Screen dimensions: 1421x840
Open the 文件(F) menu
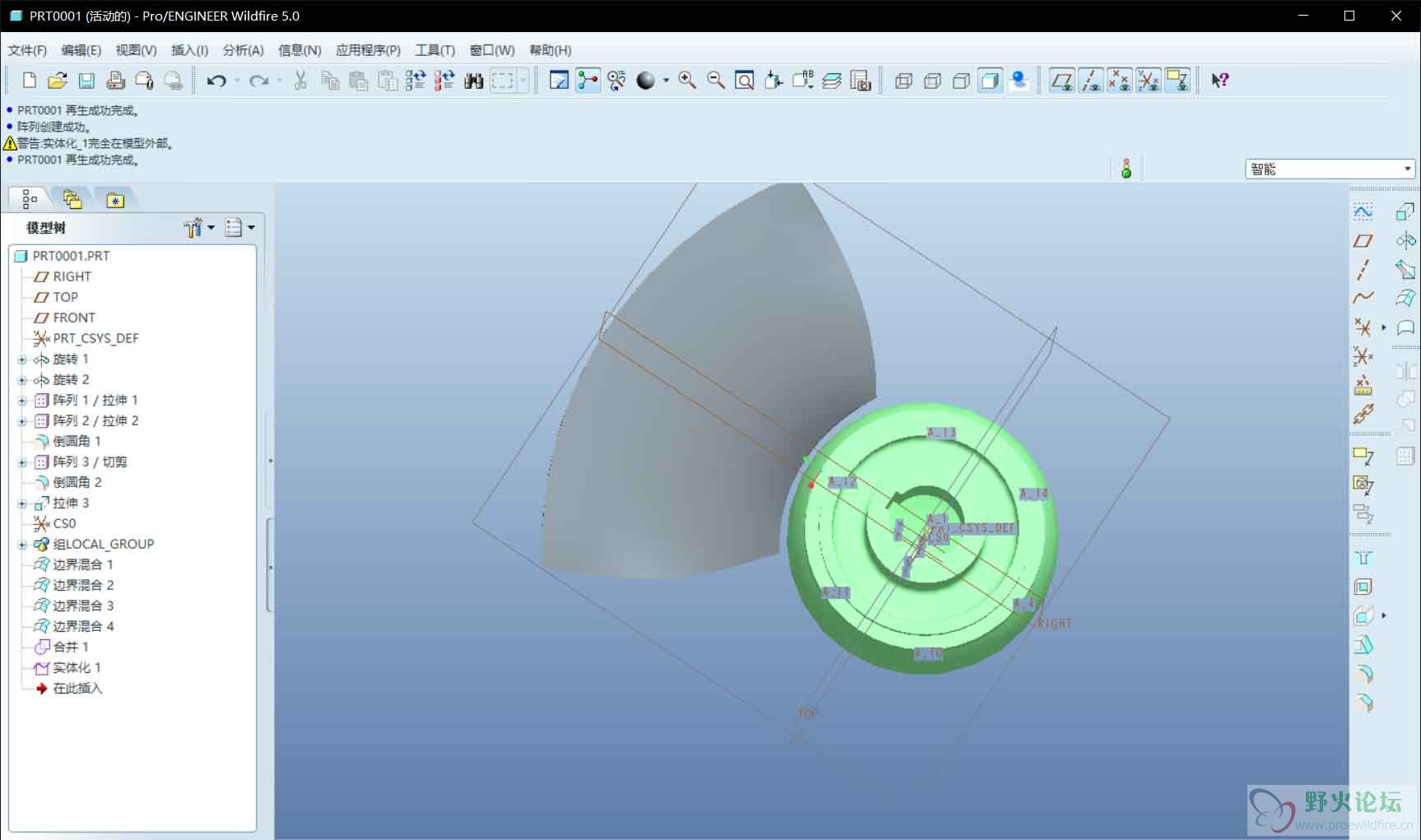(27, 50)
